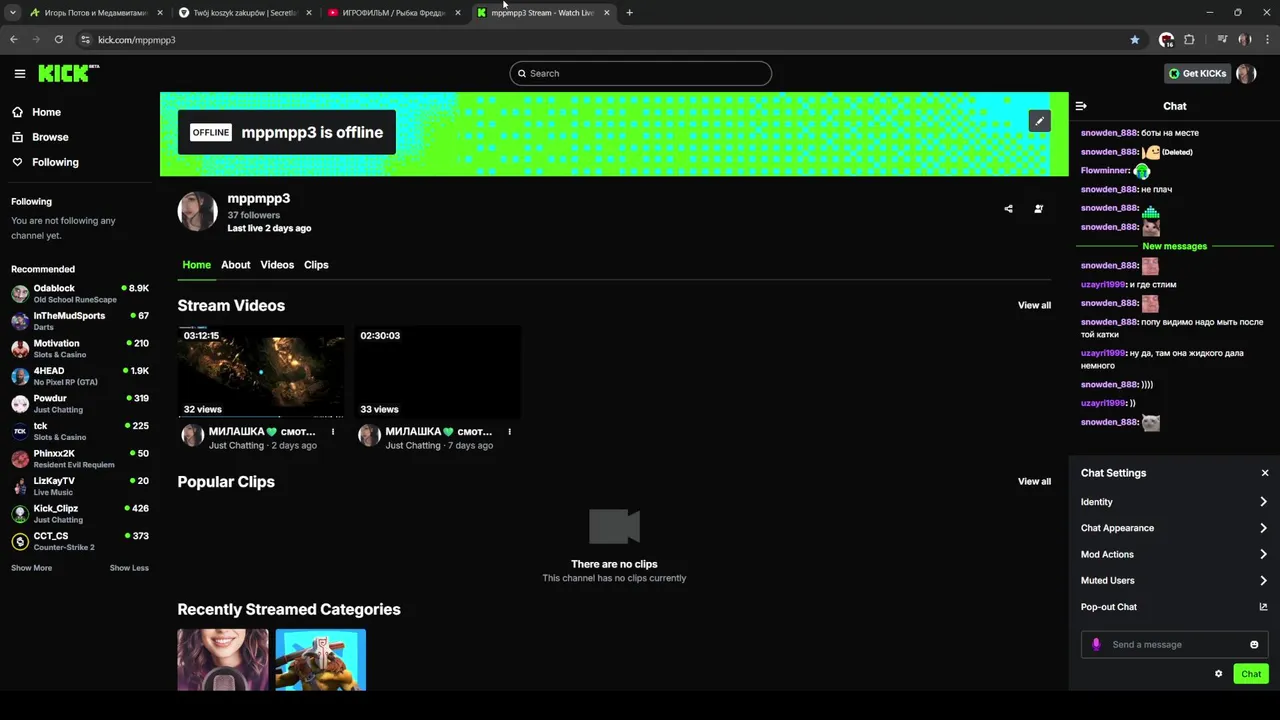
Task: Open Following in the sidebar
Action: point(55,162)
